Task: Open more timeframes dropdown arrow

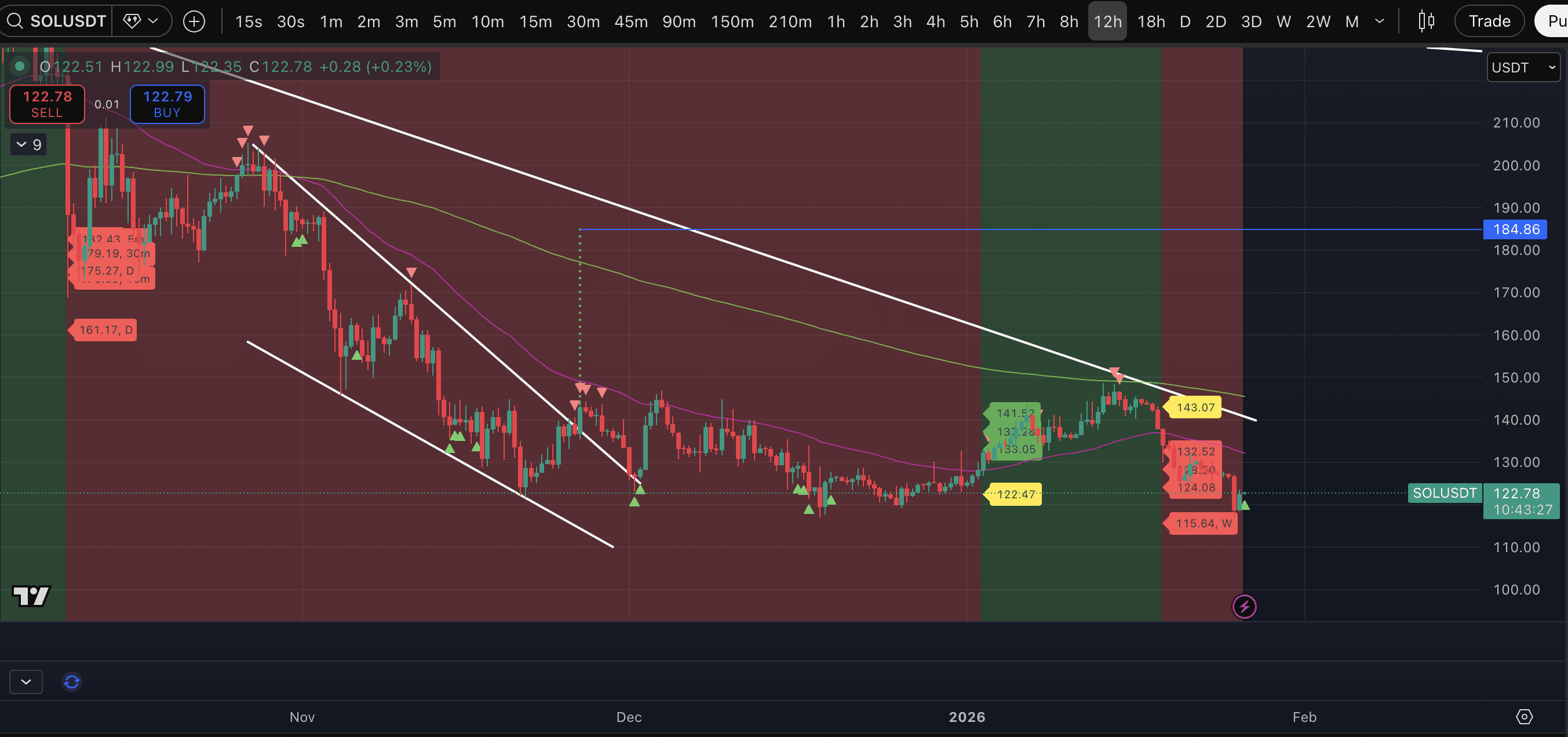Action: (1380, 21)
